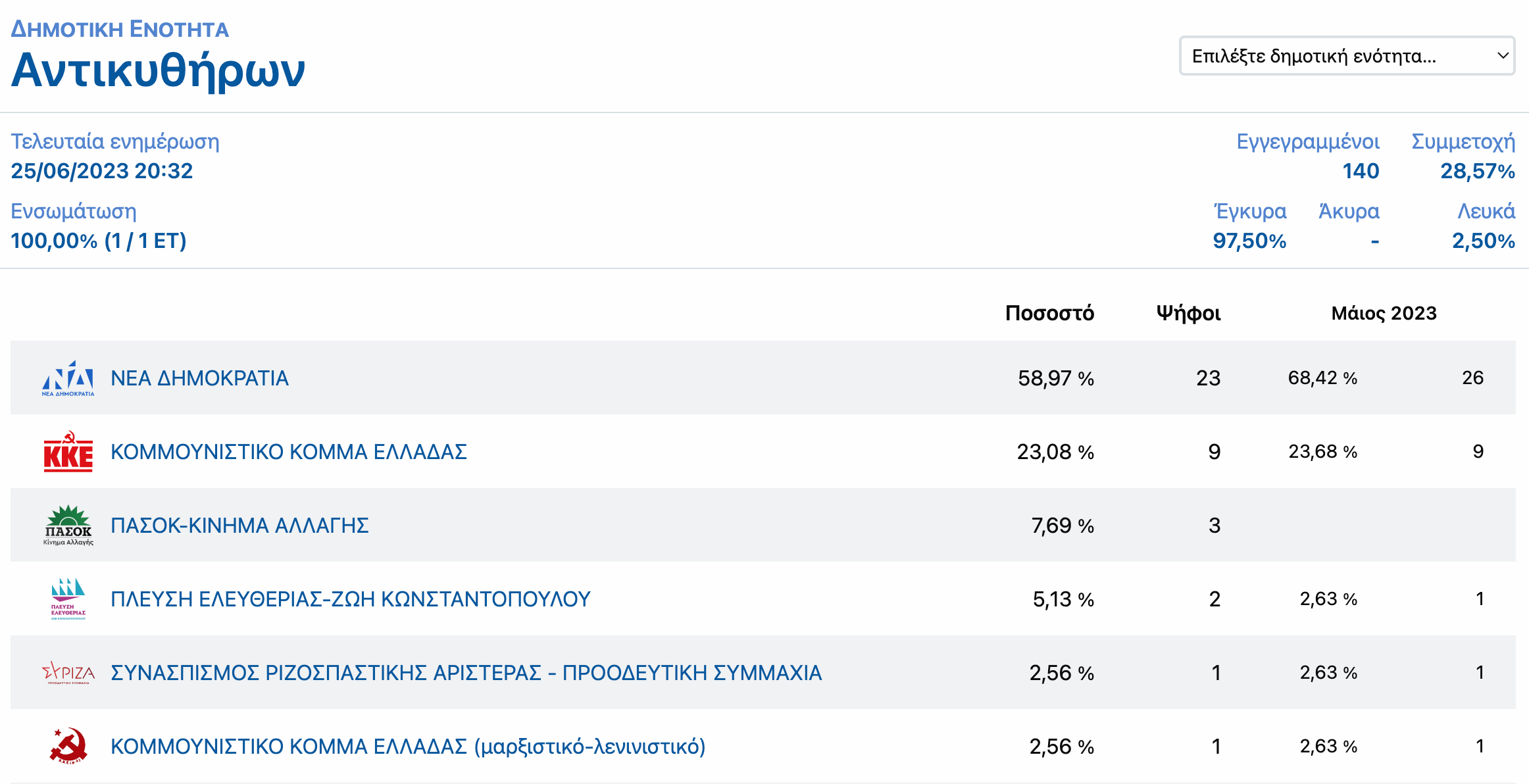Click the KKE (m-l) hammer and sickle logo
Image resolution: width=1529 pixels, height=784 pixels.
pyautogui.click(x=68, y=746)
